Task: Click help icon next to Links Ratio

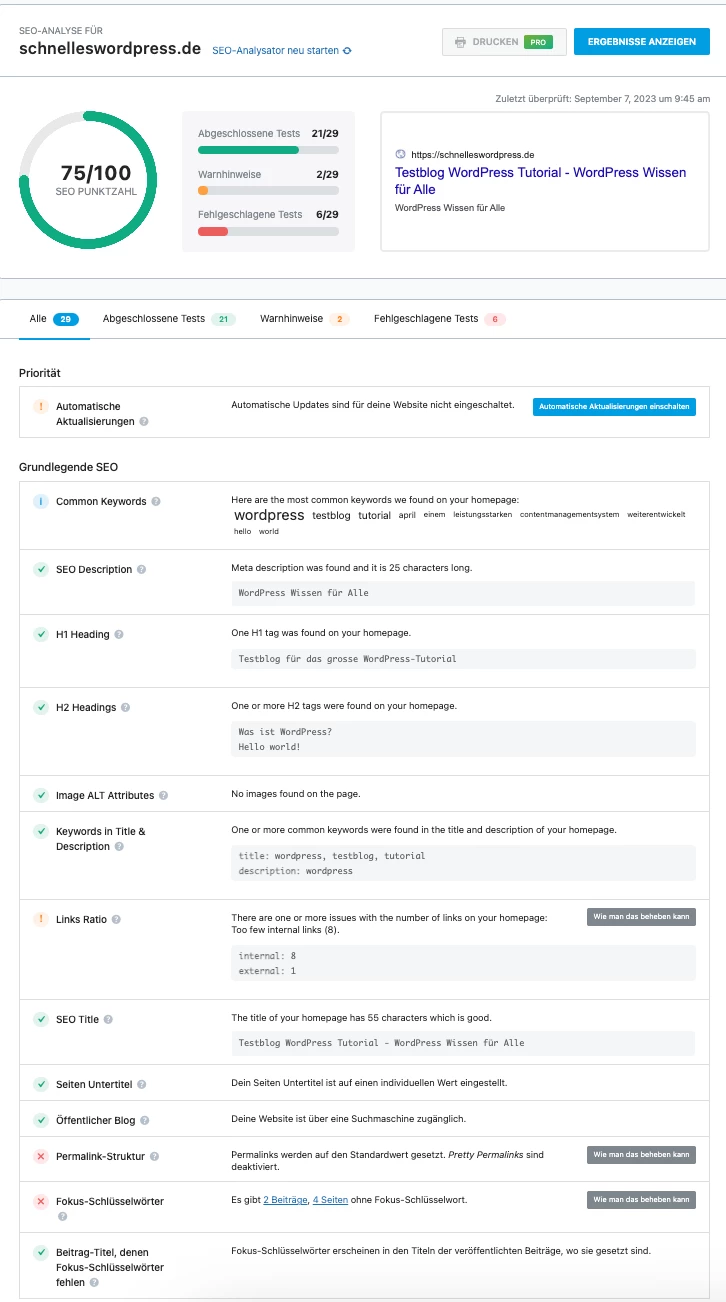Action: 116,920
